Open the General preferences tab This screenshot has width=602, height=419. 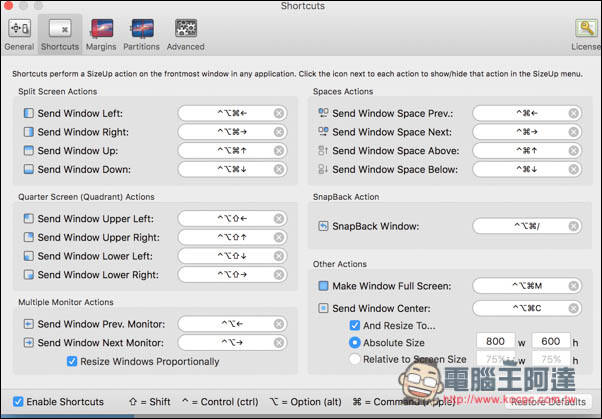(x=19, y=35)
